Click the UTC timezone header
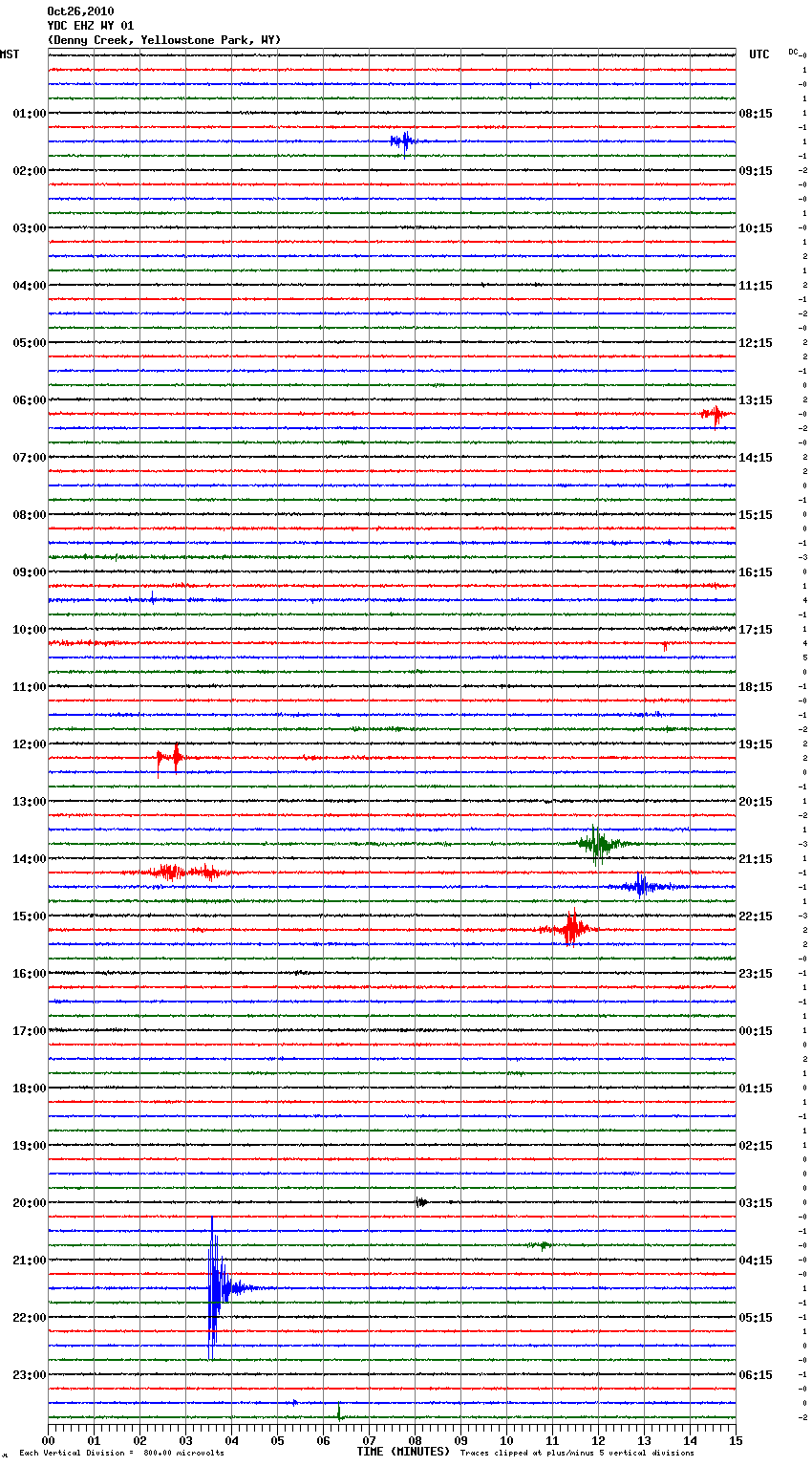 759,54
